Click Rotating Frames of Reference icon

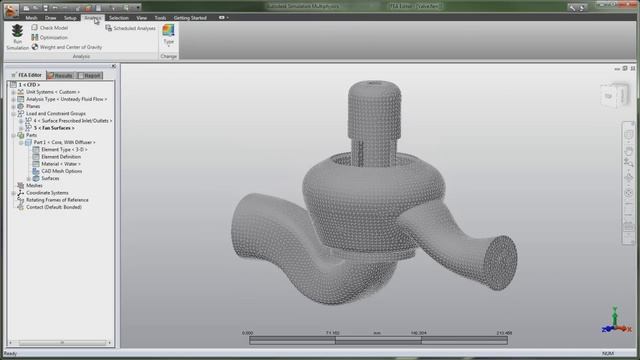coord(20,200)
